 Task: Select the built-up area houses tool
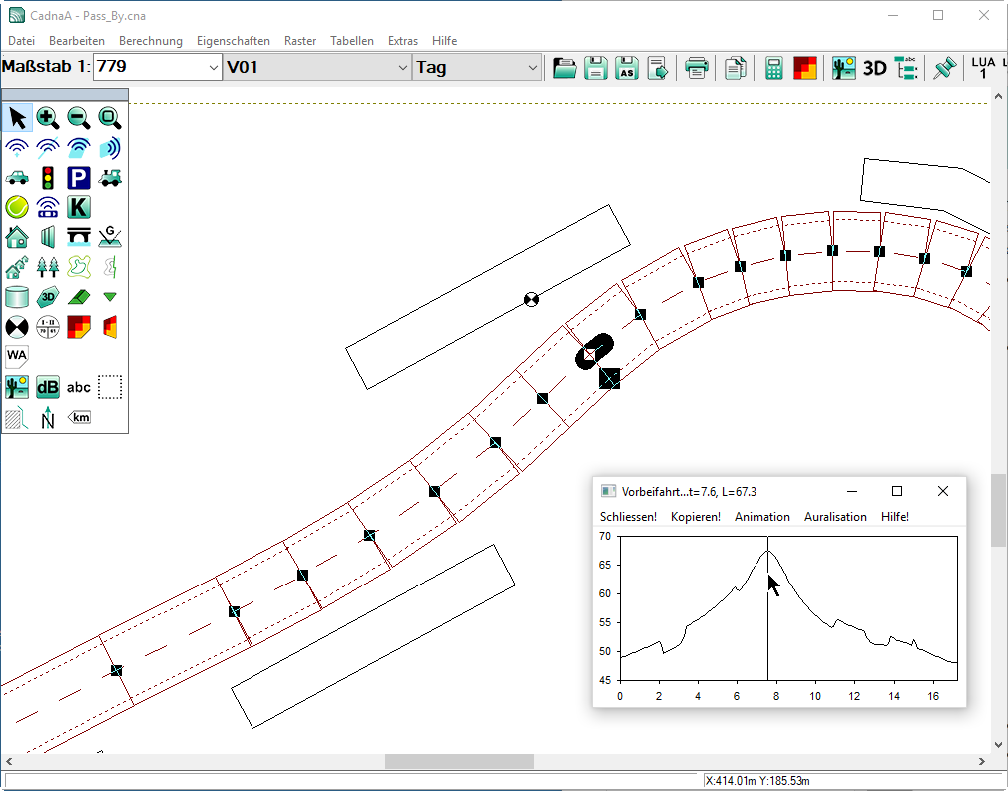(x=17, y=267)
